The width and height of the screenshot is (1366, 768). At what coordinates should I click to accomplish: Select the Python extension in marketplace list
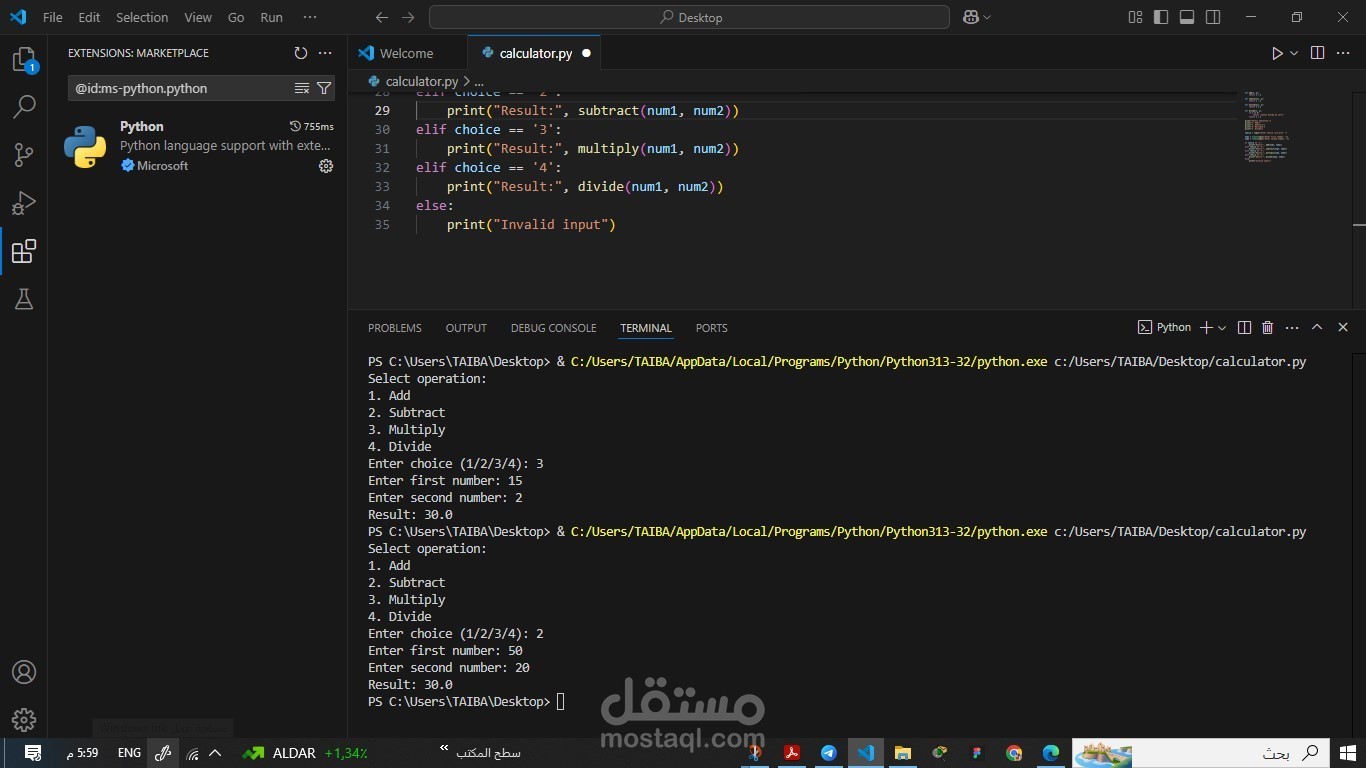197,146
